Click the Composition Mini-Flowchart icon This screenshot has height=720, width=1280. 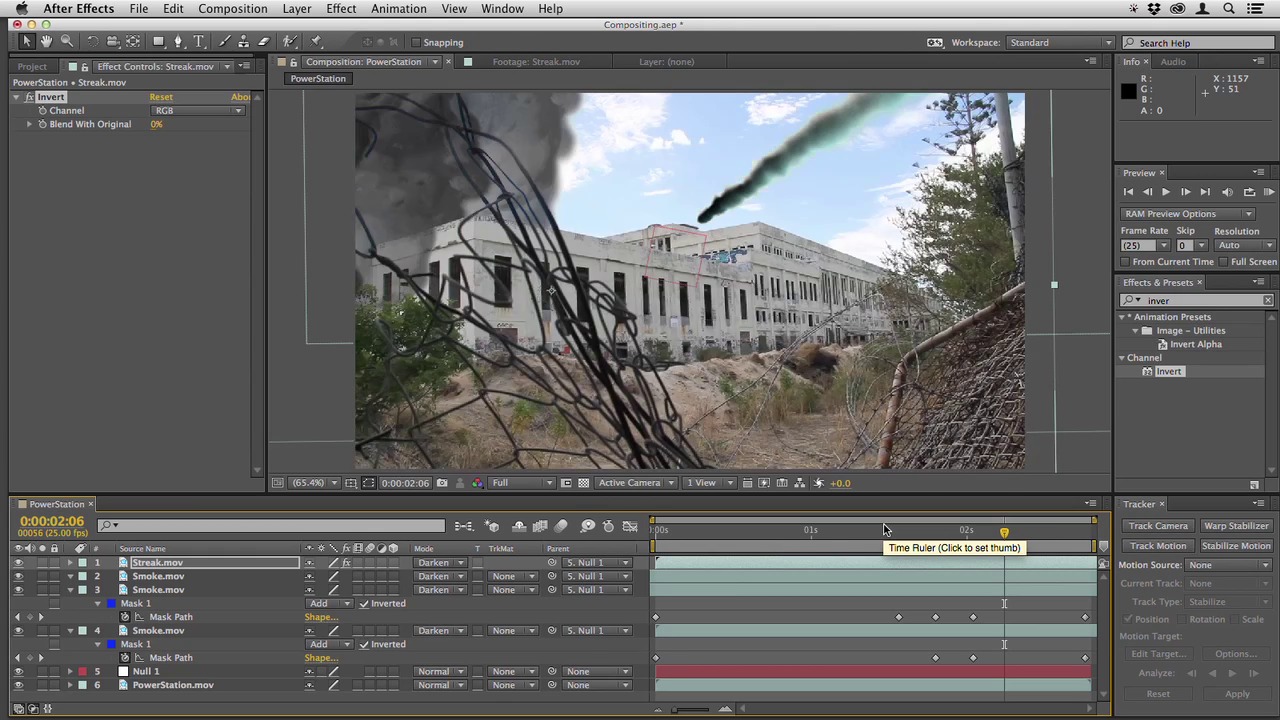[464, 526]
